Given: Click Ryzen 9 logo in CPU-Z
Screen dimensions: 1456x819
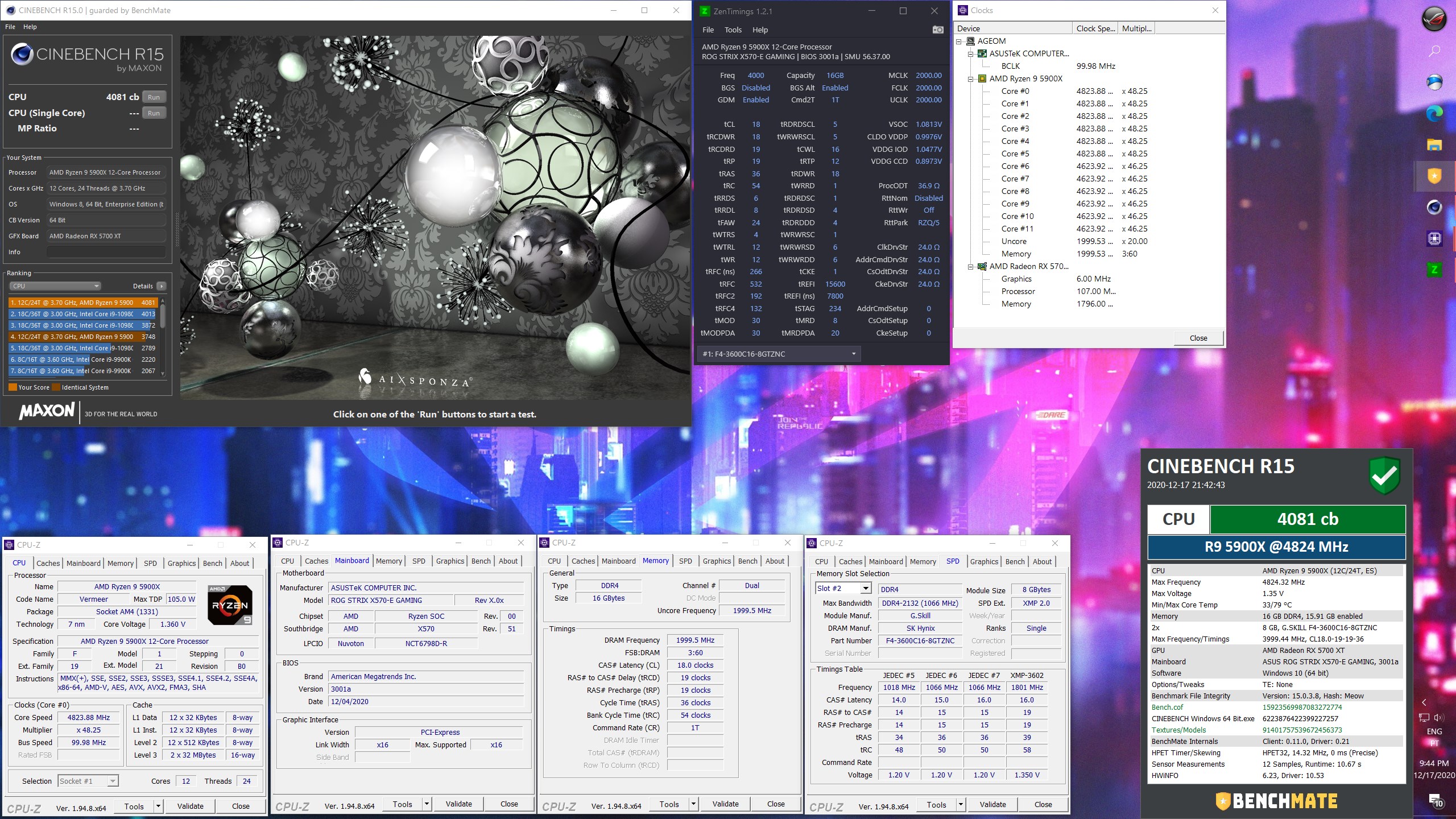Looking at the screenshot, I should [x=230, y=605].
